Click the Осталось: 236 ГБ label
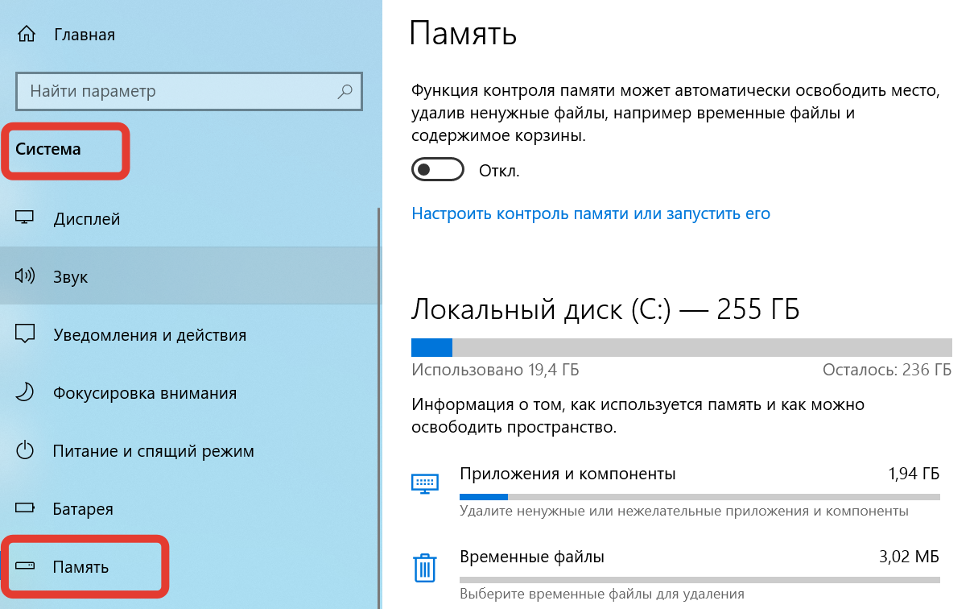Image resolution: width=974 pixels, height=610 pixels. 887,370
